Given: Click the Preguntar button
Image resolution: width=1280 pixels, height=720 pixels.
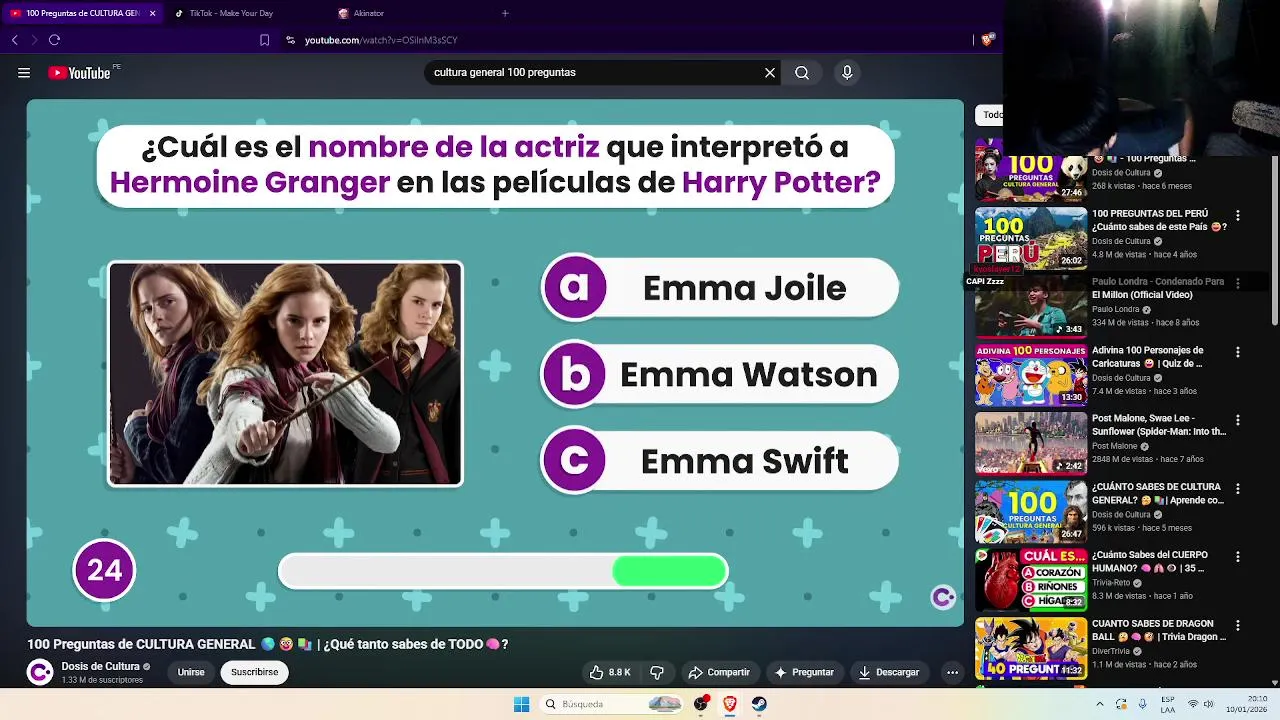Looking at the screenshot, I should 803,673.
